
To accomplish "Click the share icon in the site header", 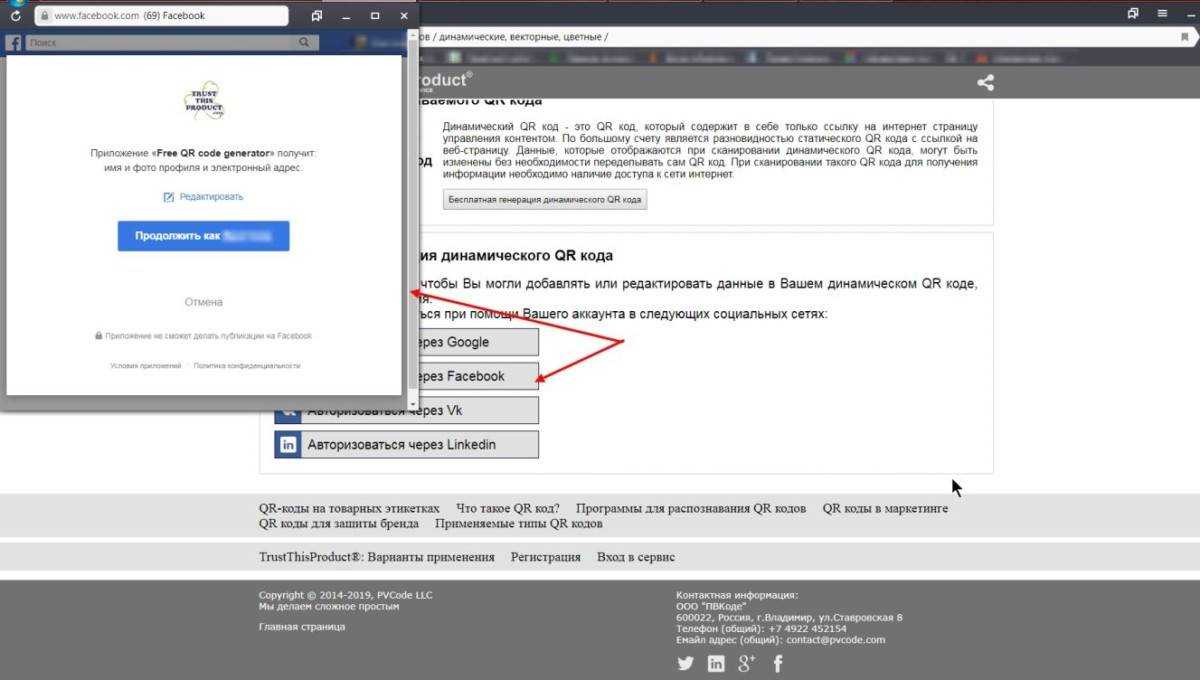I will click(x=985, y=83).
